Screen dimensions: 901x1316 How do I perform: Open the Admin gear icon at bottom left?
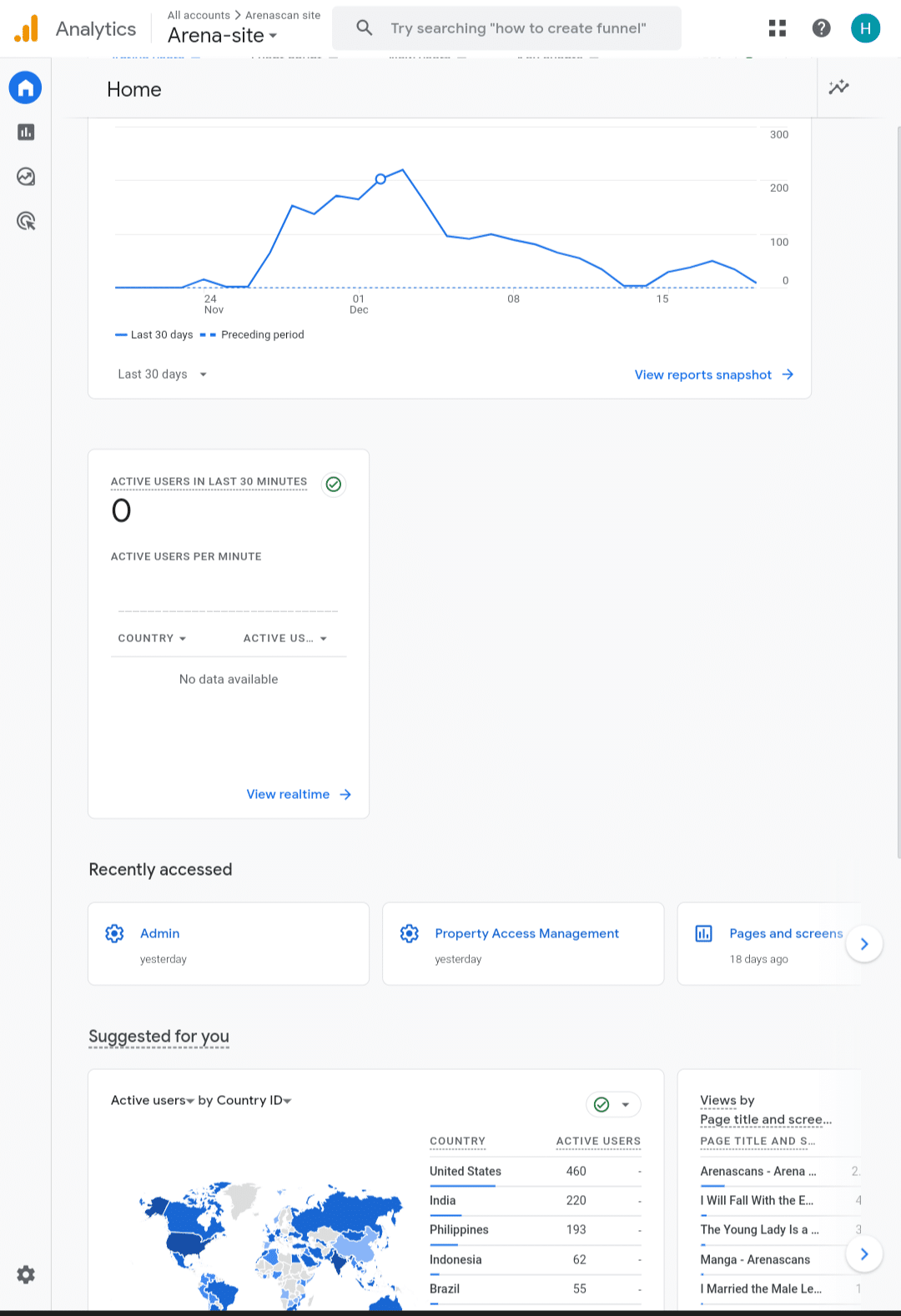tap(26, 1274)
